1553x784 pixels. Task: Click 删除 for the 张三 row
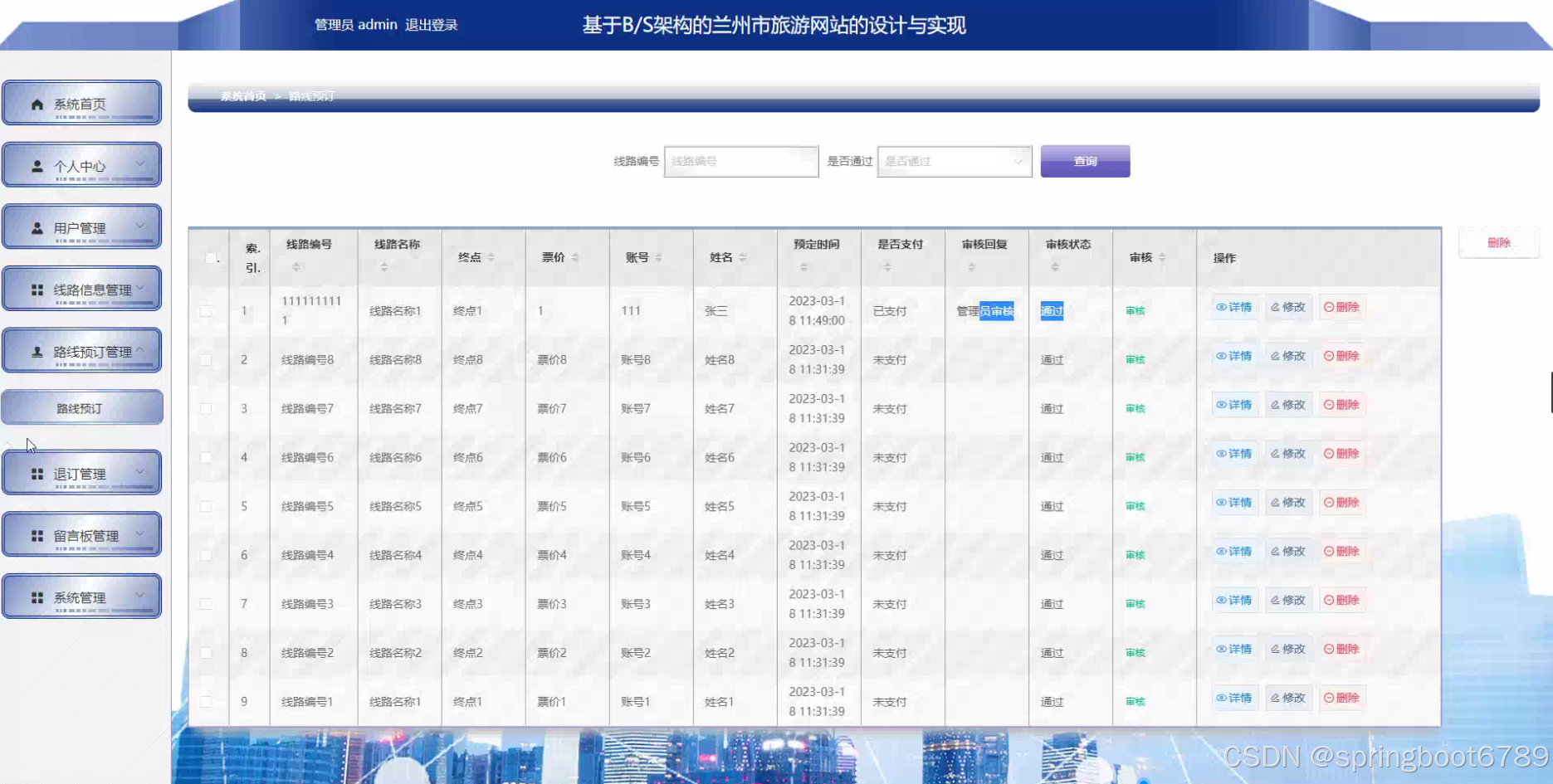tap(1342, 307)
